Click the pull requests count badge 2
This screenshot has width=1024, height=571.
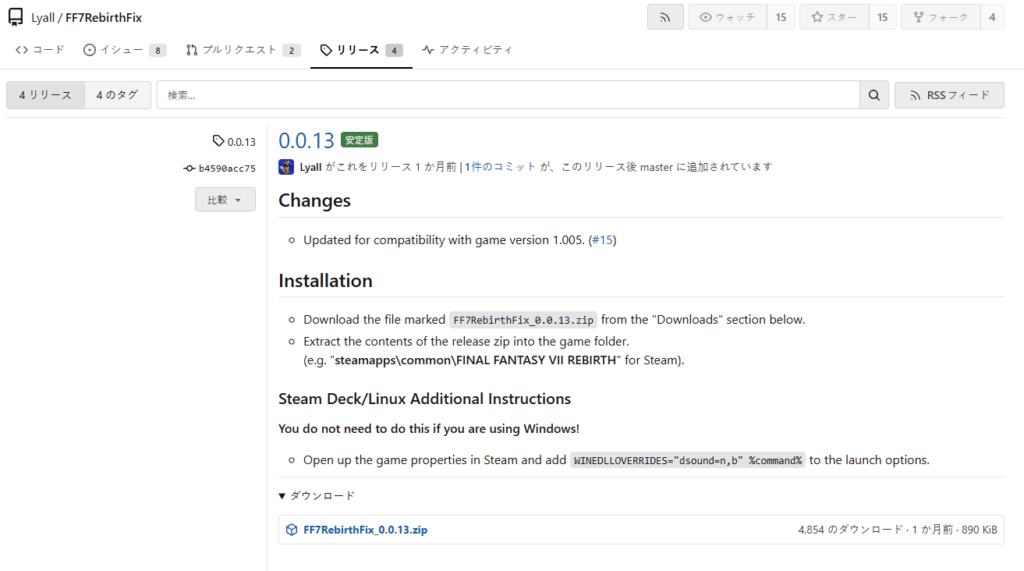pyautogui.click(x=291, y=50)
